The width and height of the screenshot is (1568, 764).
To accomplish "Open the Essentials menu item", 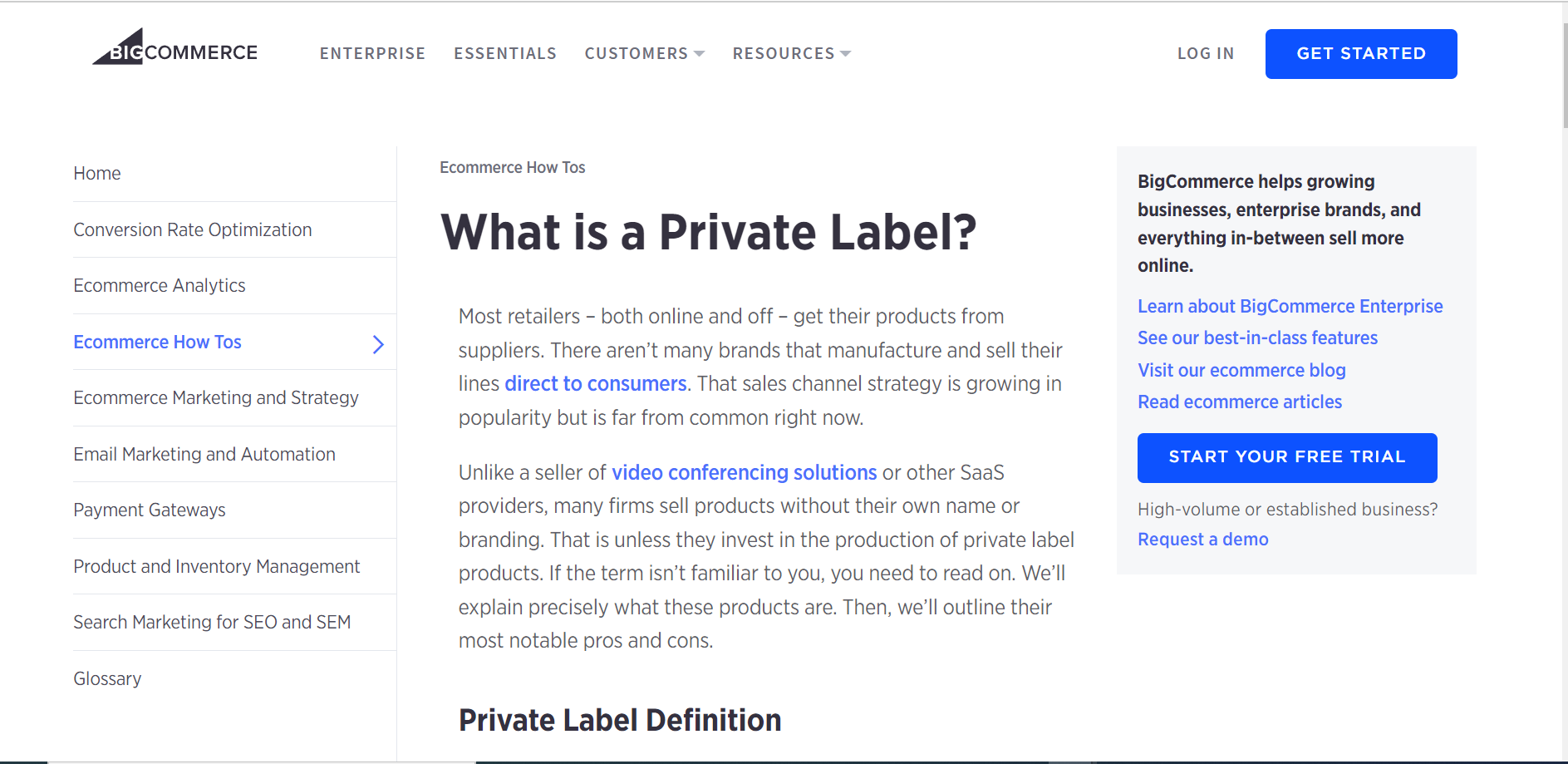I will point(505,54).
